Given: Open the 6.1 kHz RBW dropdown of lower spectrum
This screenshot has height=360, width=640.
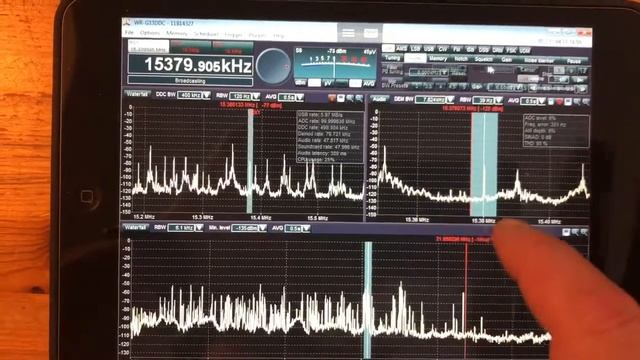Looking at the screenshot, I should point(186,228).
